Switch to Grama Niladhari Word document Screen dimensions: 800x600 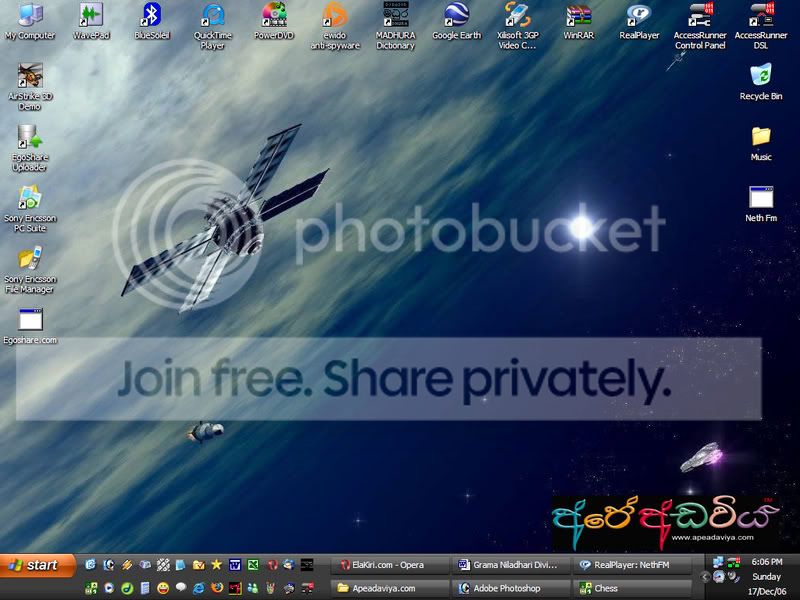(510, 565)
